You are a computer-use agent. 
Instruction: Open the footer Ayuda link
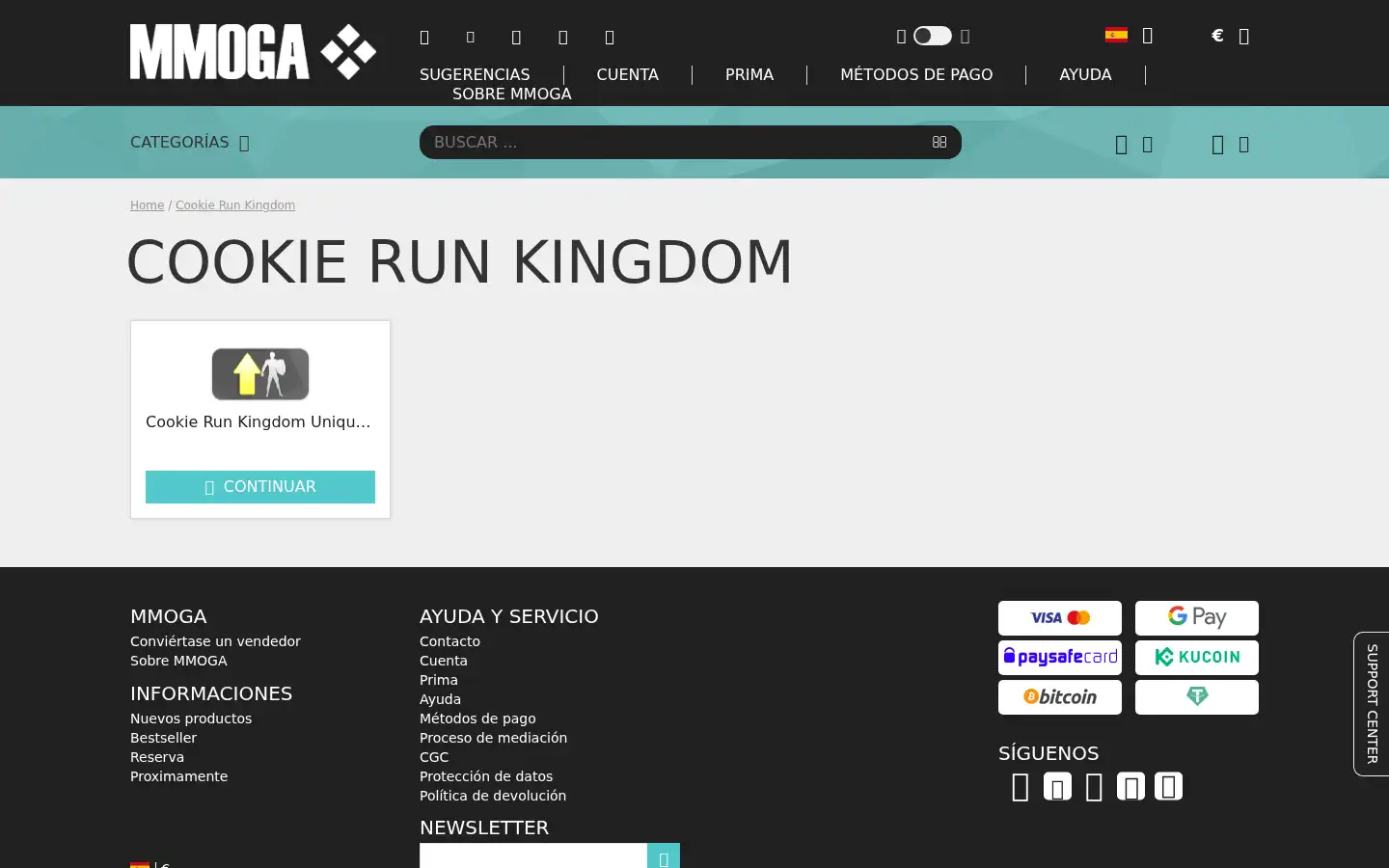click(x=440, y=699)
